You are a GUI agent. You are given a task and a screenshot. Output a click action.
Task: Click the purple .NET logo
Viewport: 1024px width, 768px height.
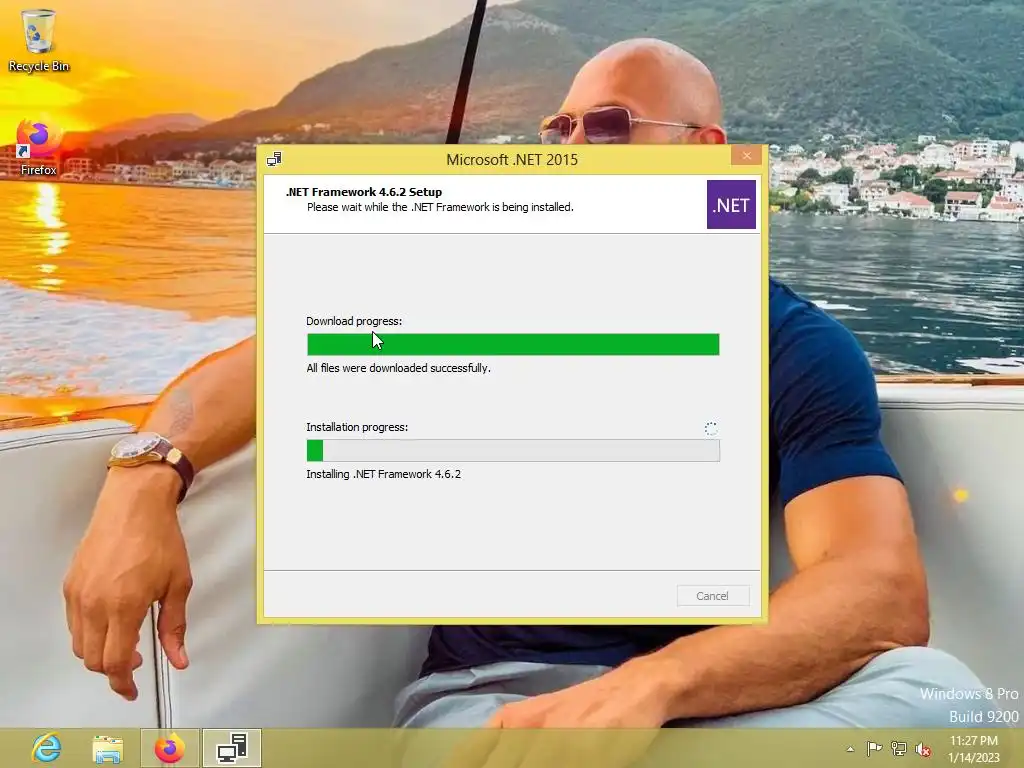point(731,204)
